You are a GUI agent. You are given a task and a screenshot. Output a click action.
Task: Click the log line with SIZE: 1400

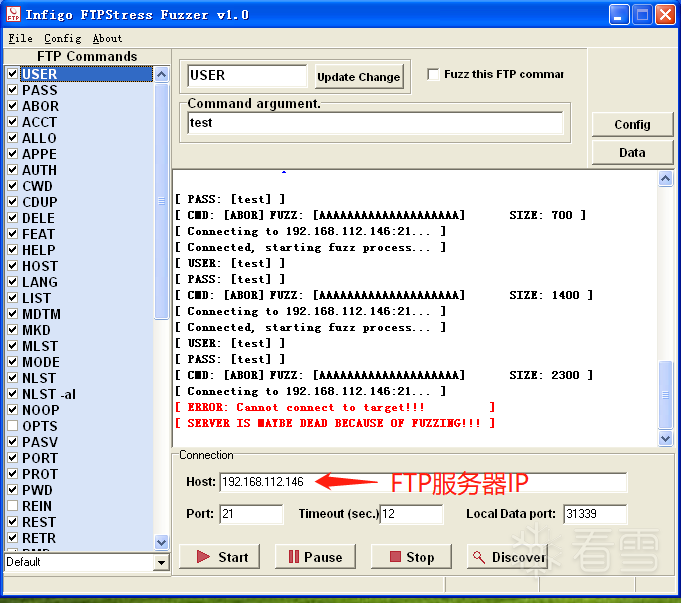(x=384, y=295)
